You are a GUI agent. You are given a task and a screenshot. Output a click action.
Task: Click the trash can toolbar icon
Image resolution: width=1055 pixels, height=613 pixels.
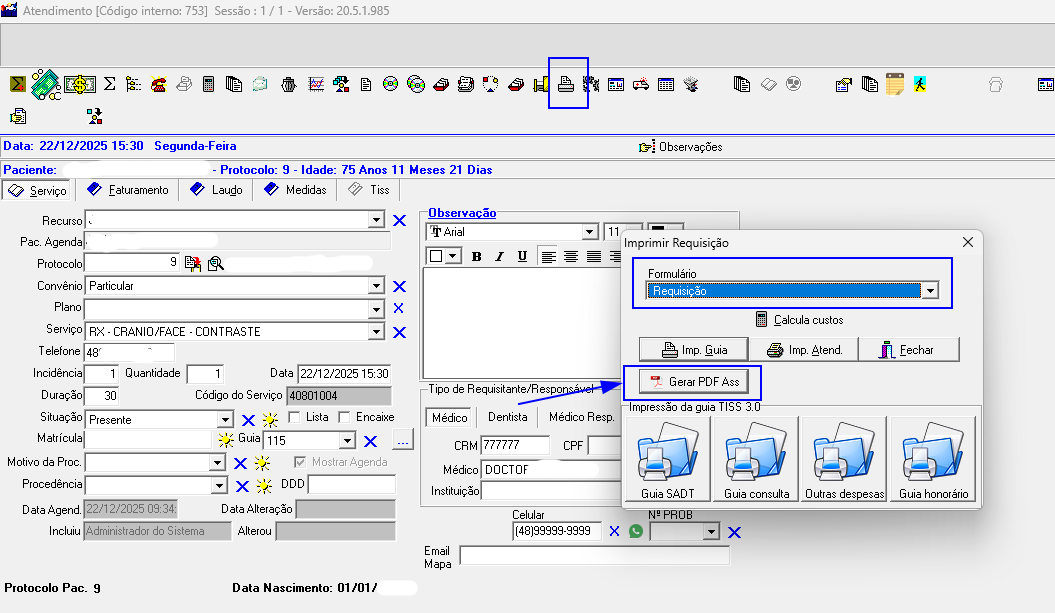(x=288, y=84)
